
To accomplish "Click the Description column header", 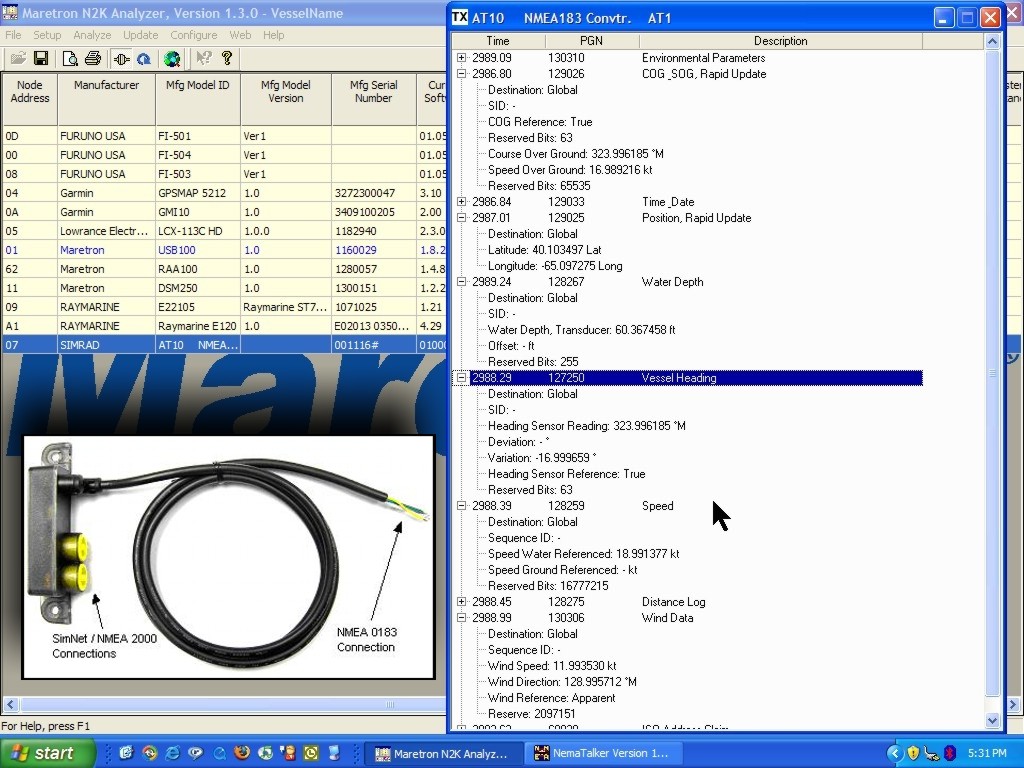I will coord(780,40).
